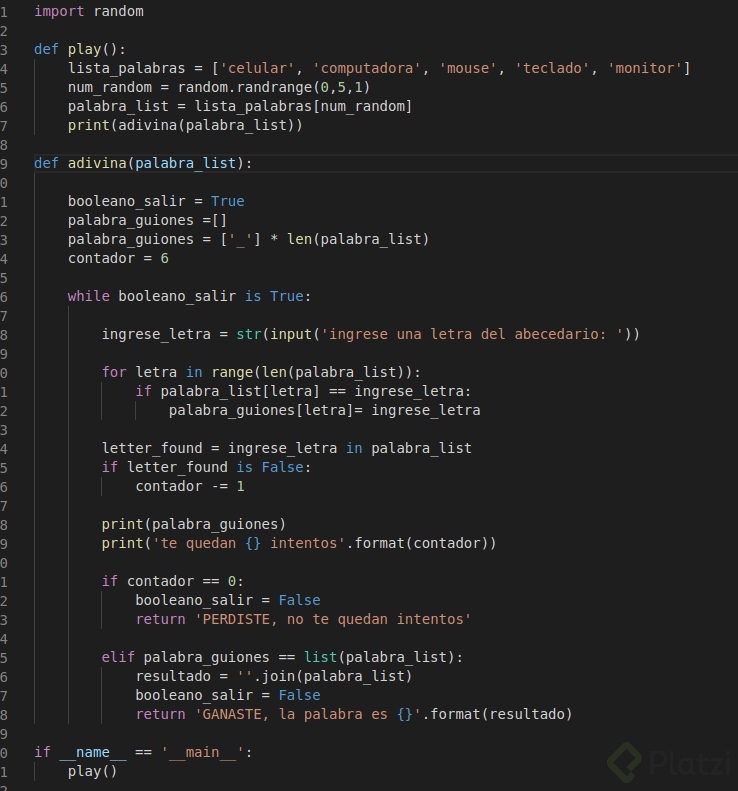Image resolution: width=738 pixels, height=791 pixels.
Task: Click the 'monitor' string literal
Action: click(x=648, y=68)
